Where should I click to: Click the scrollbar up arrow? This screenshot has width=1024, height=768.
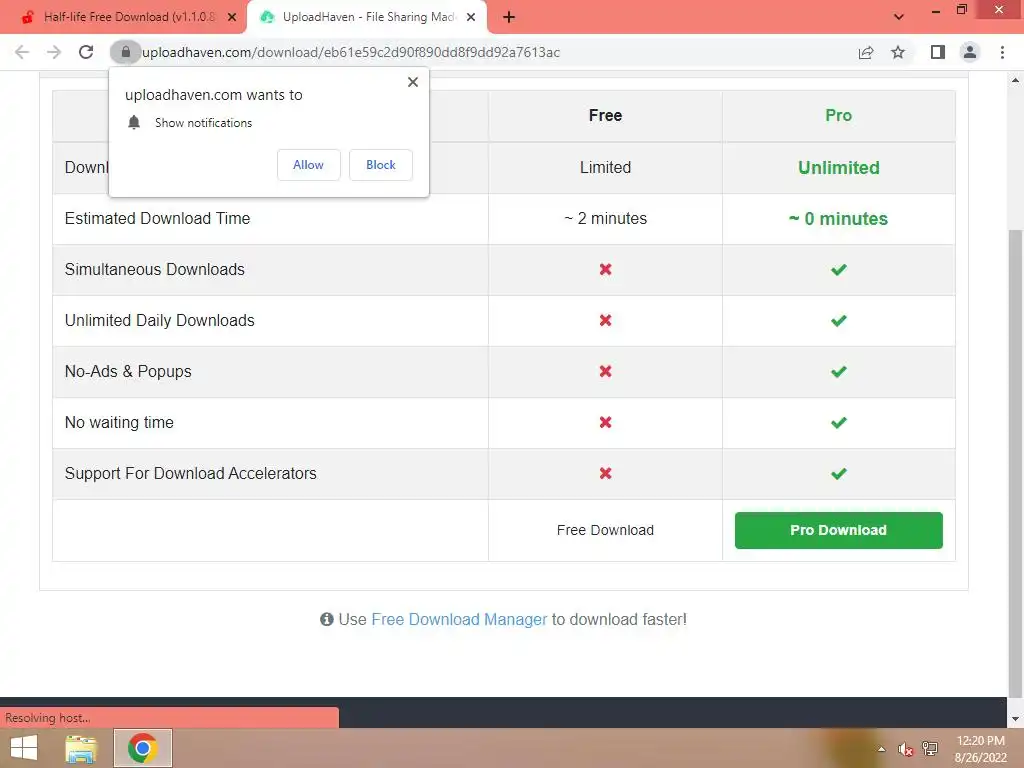click(x=1015, y=80)
